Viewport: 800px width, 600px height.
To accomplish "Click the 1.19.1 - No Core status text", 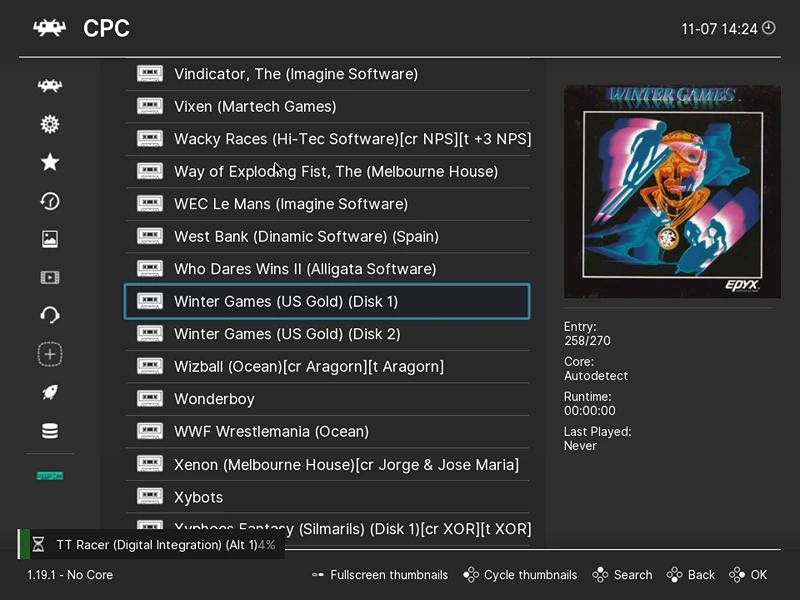I will pyautogui.click(x=70, y=575).
